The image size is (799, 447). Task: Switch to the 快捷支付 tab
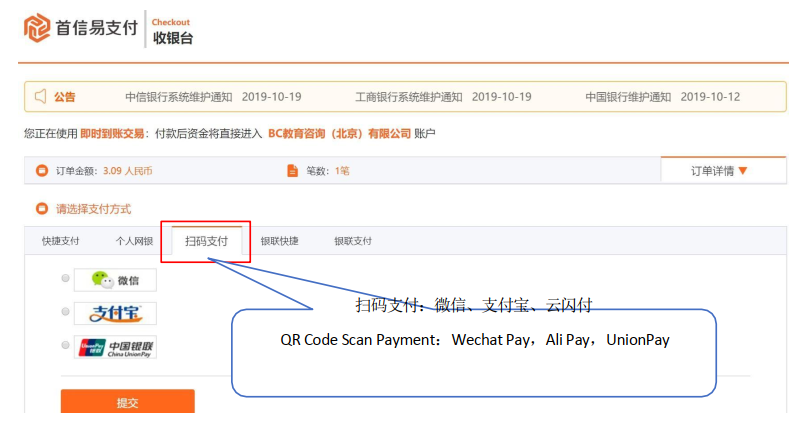[x=61, y=241]
